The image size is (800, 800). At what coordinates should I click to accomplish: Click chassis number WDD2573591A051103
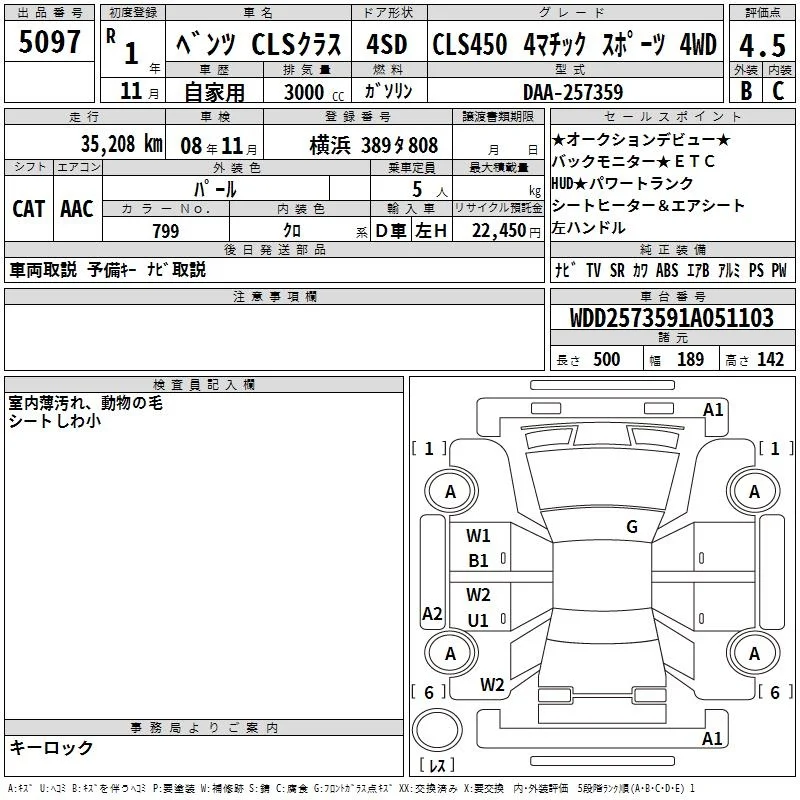click(x=672, y=317)
